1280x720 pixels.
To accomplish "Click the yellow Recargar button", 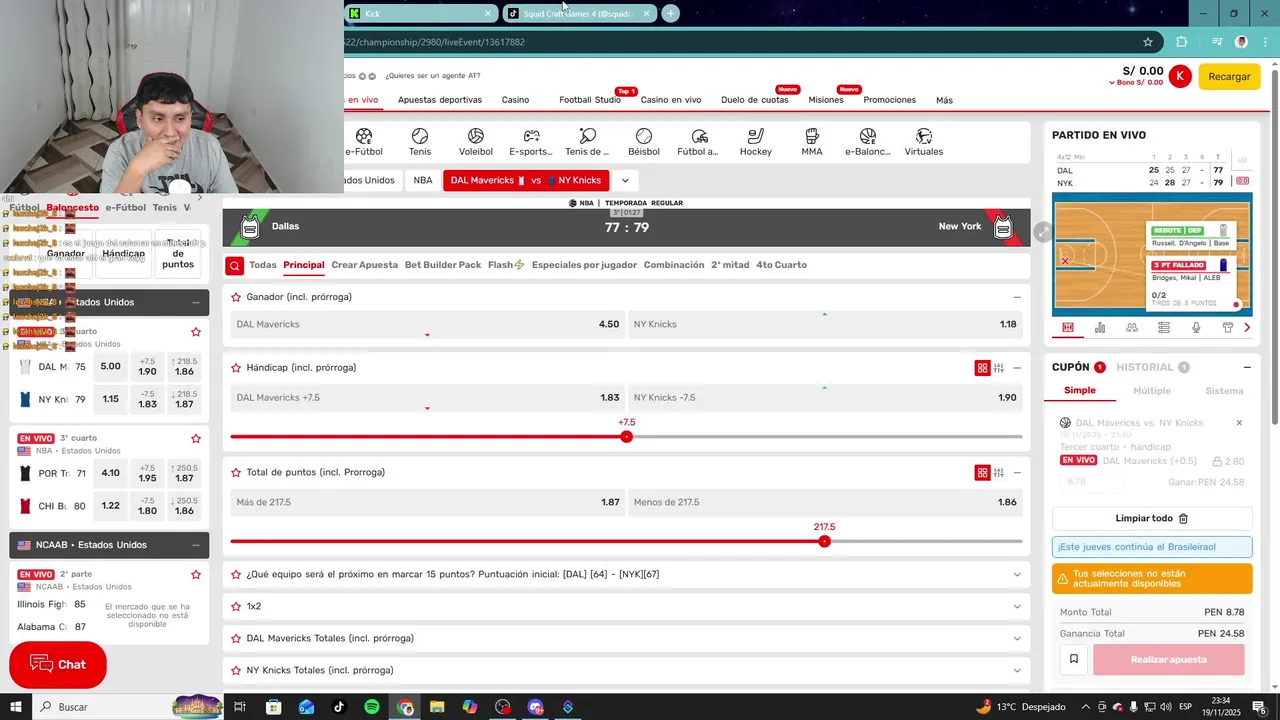I will pos(1229,76).
